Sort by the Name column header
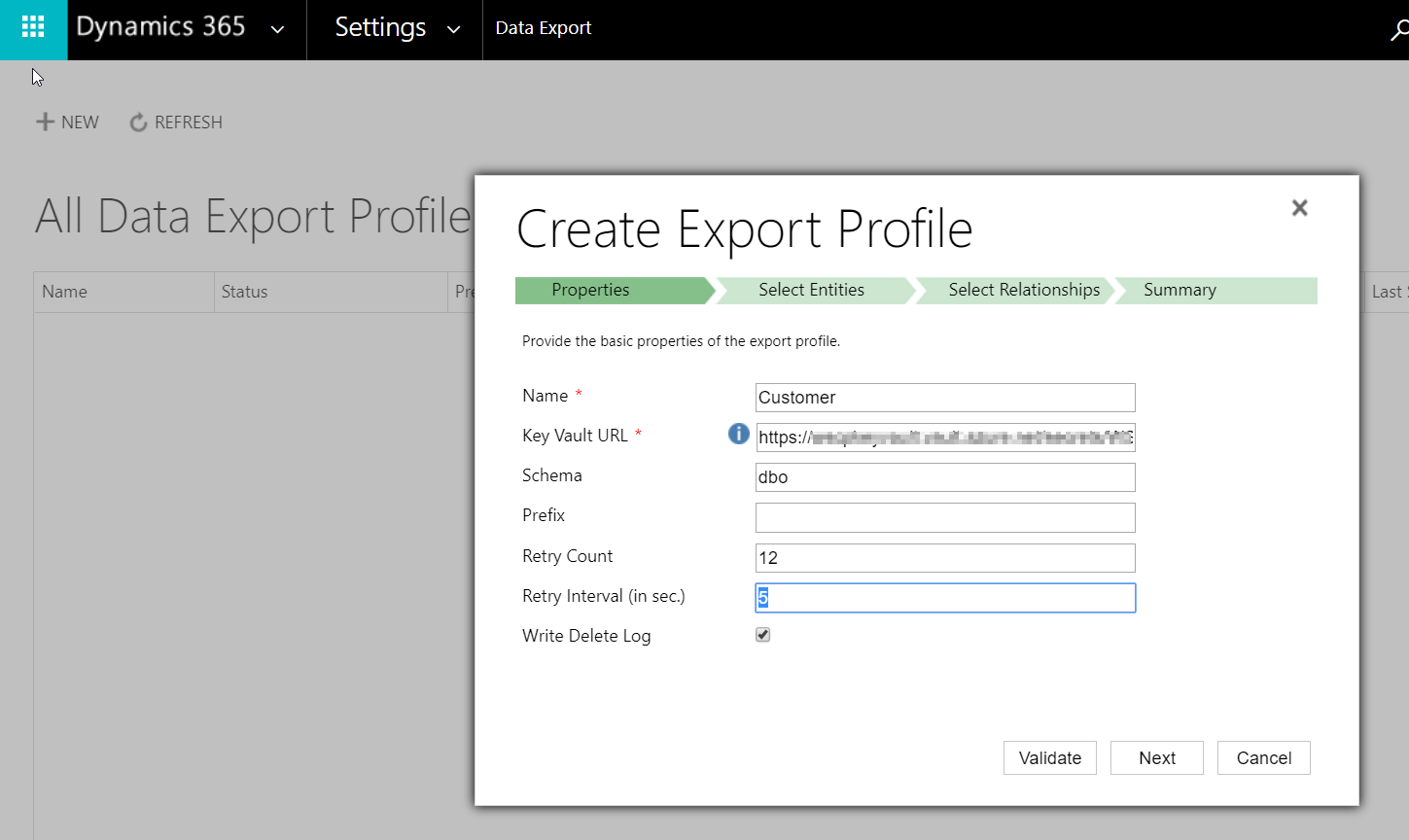The height and width of the screenshot is (840, 1409). tap(63, 291)
